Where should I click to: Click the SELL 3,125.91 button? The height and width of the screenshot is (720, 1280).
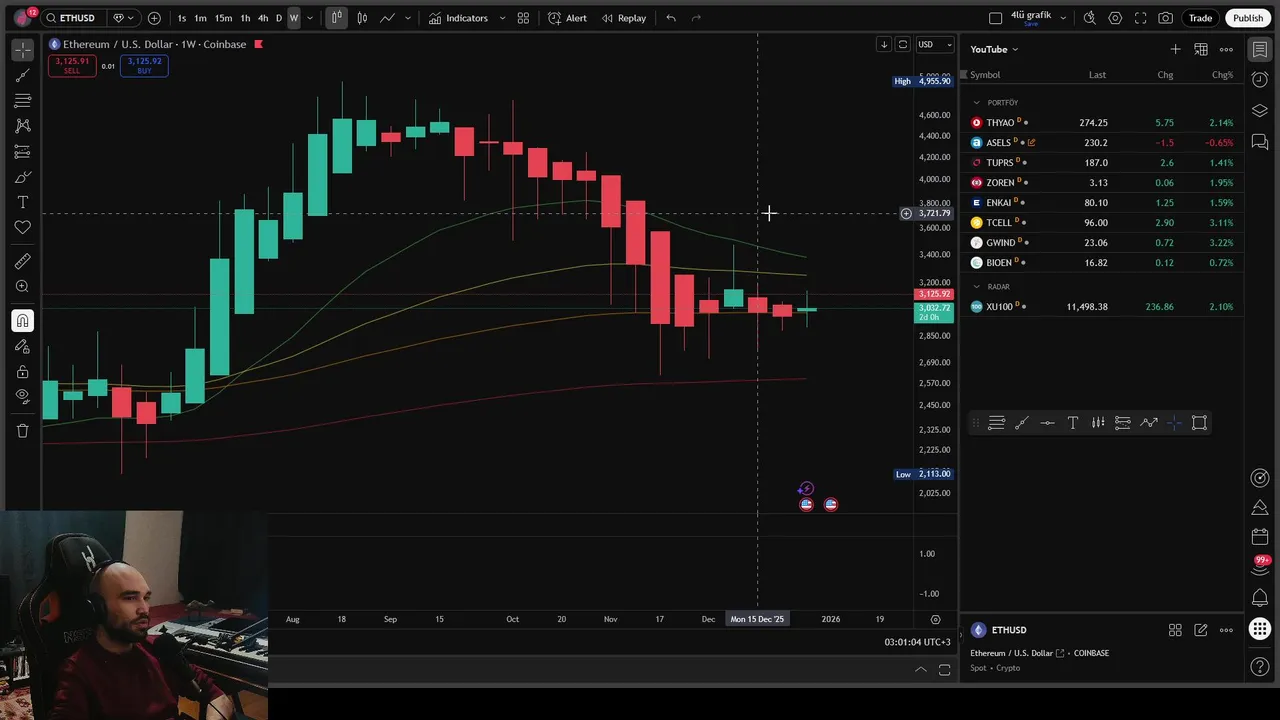coord(72,66)
